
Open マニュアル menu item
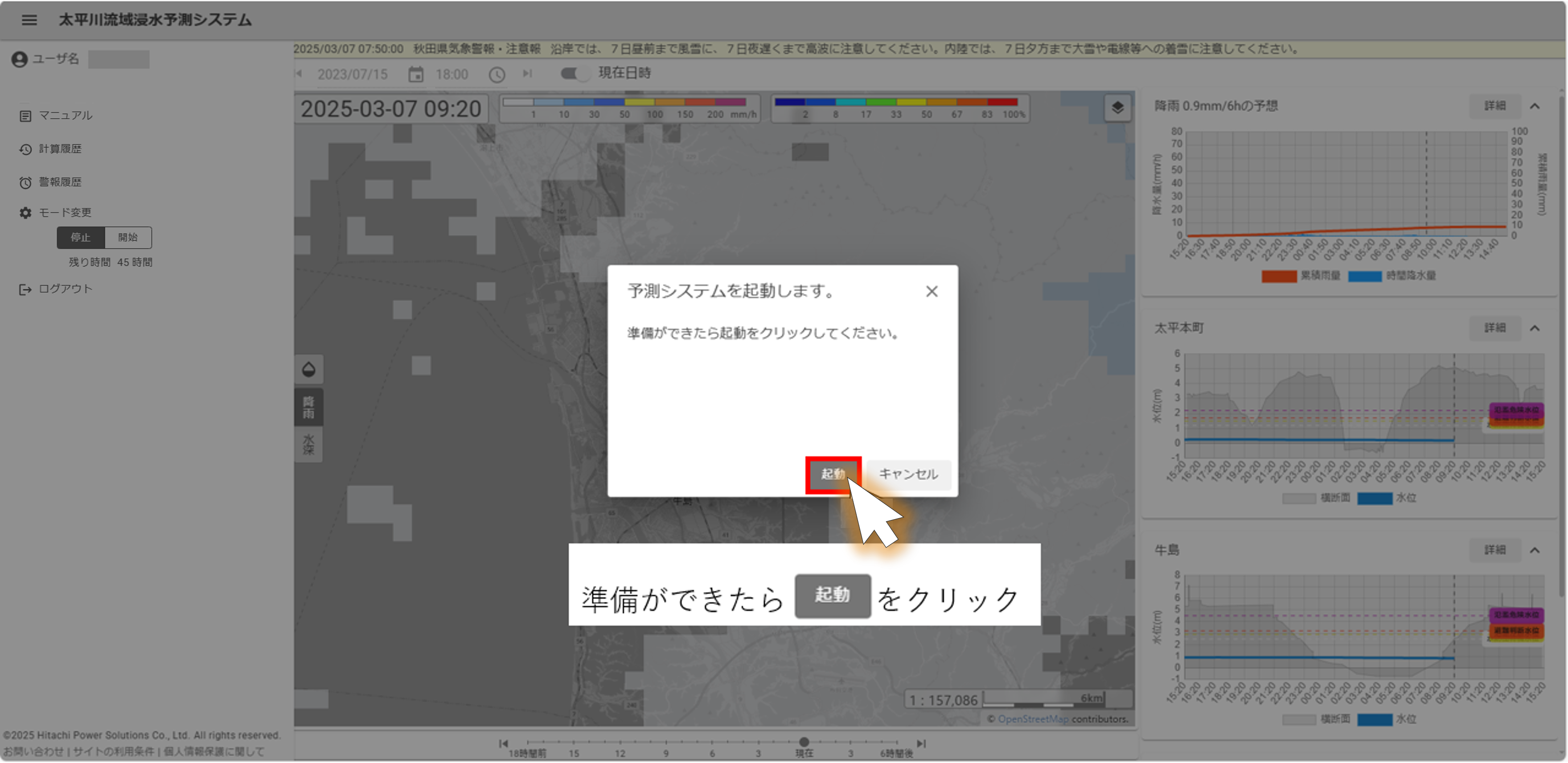(65, 115)
